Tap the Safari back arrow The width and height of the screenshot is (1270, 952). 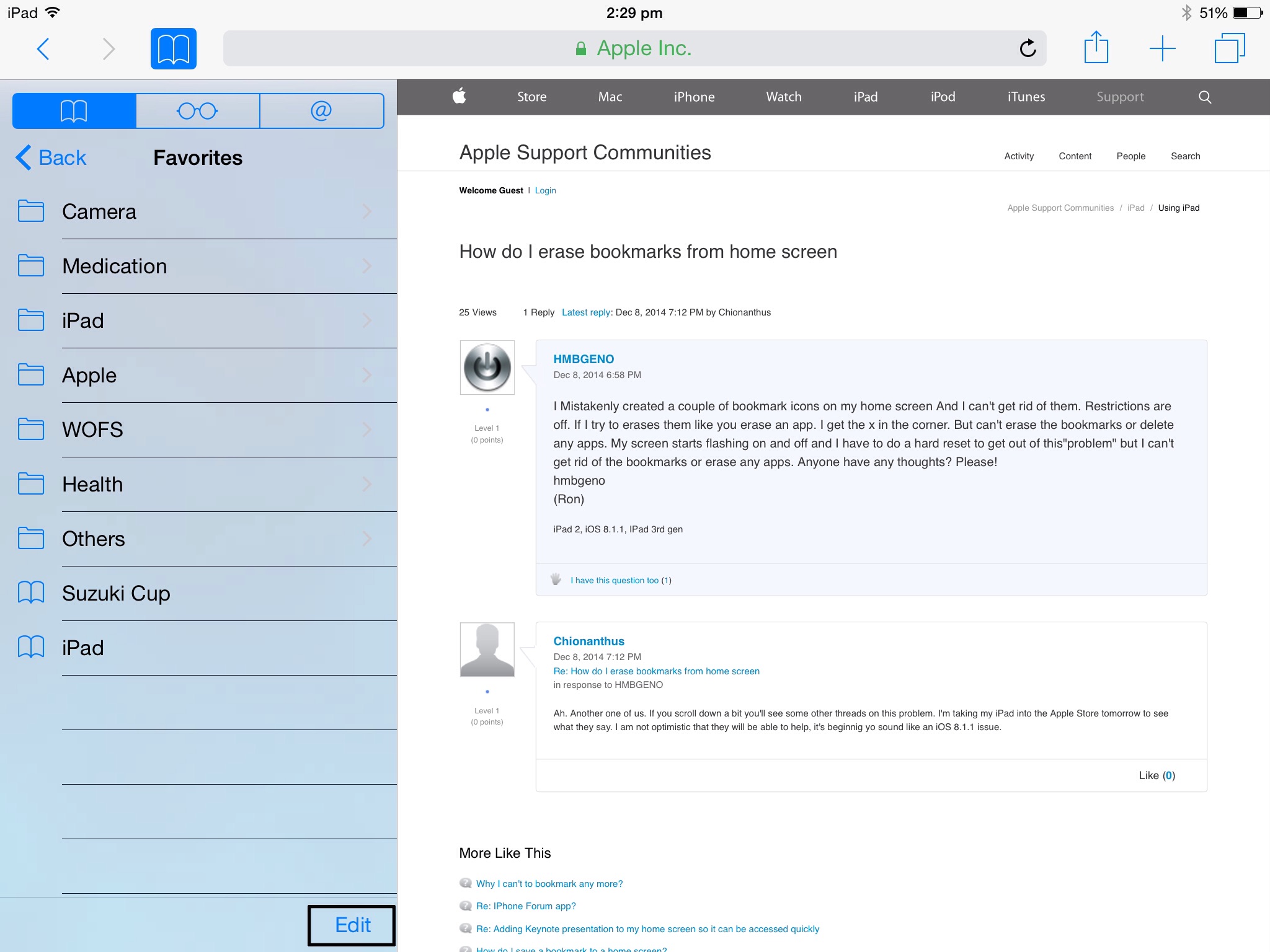(x=43, y=49)
